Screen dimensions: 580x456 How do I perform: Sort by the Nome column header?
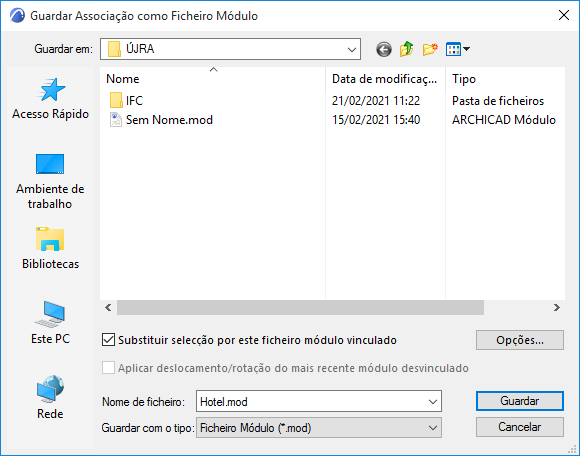[x=213, y=79]
